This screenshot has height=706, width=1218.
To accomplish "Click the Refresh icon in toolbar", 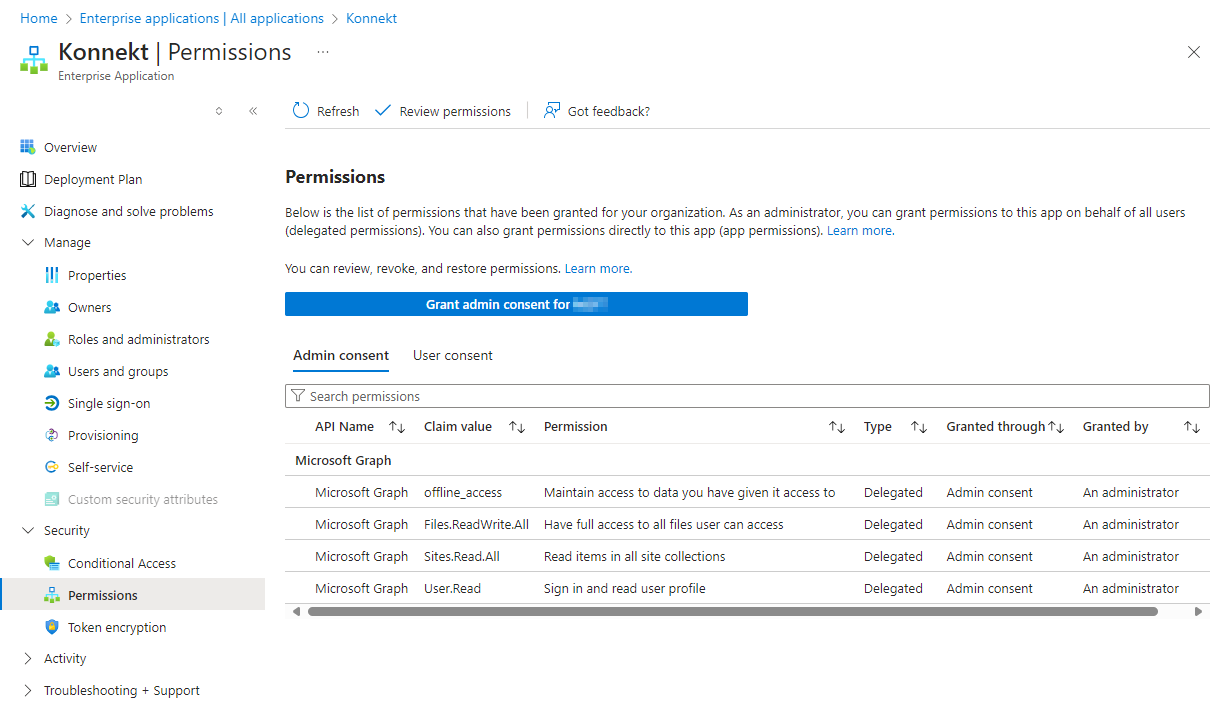I will pos(301,111).
